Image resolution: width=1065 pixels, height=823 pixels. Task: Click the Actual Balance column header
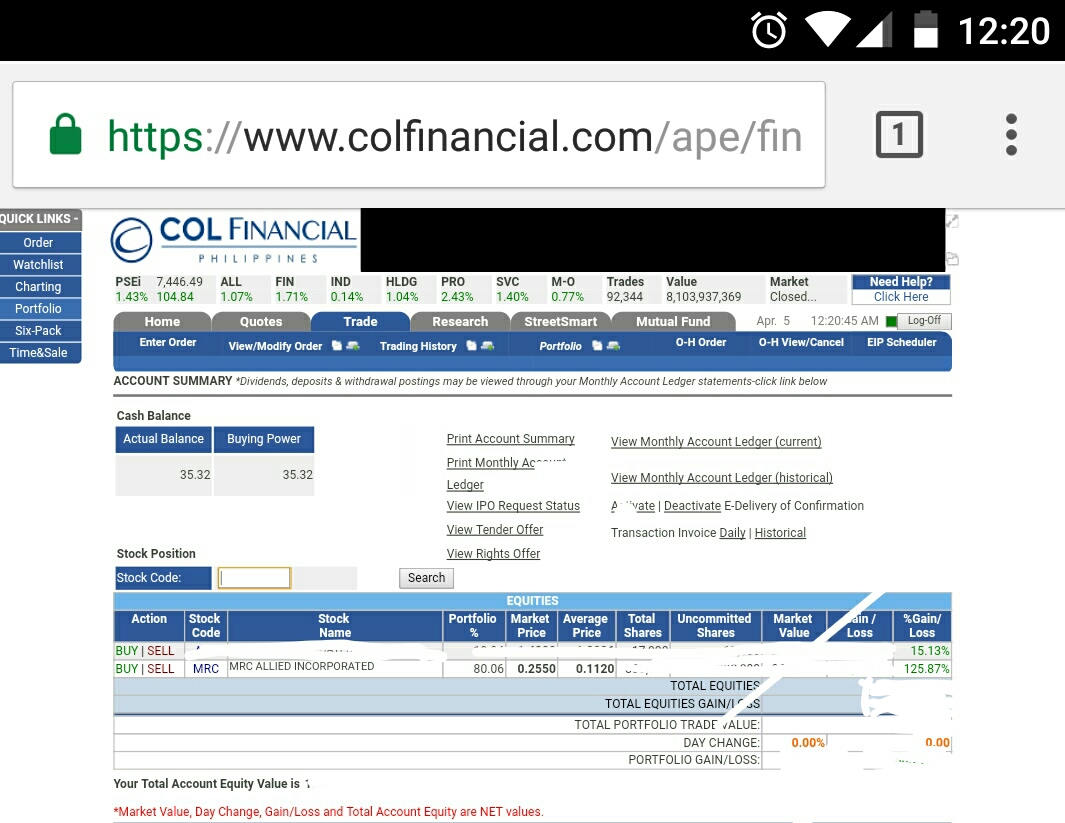[163, 439]
